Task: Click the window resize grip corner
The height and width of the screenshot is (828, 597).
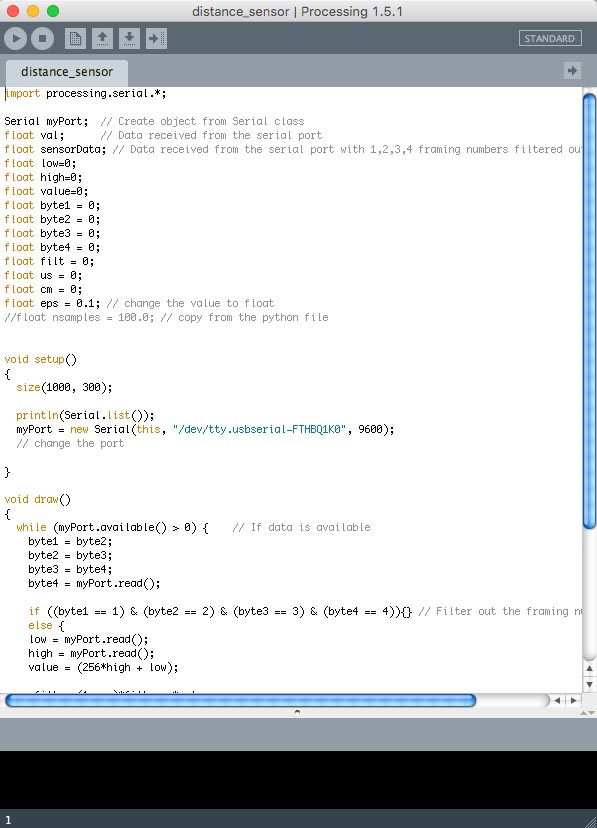Action: click(590, 820)
